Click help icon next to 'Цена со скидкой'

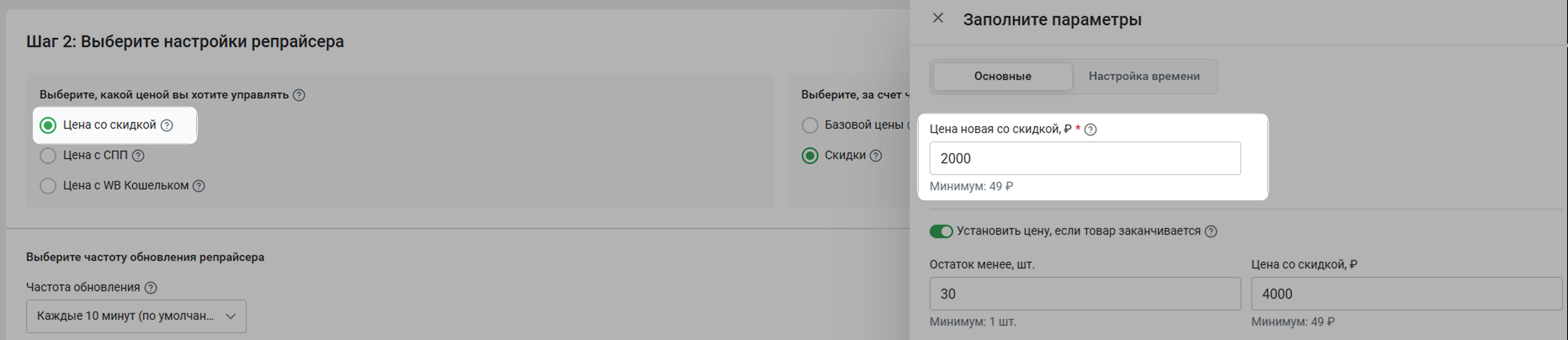pos(167,125)
